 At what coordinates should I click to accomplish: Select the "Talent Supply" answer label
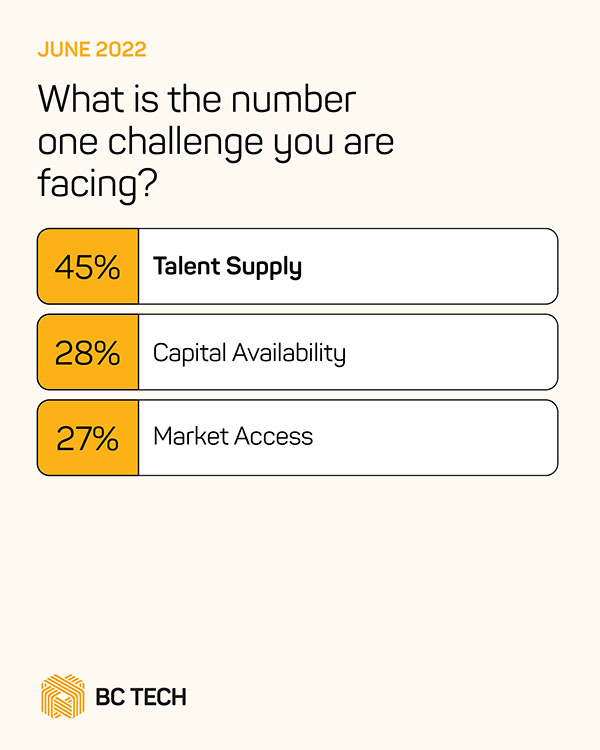click(227, 267)
